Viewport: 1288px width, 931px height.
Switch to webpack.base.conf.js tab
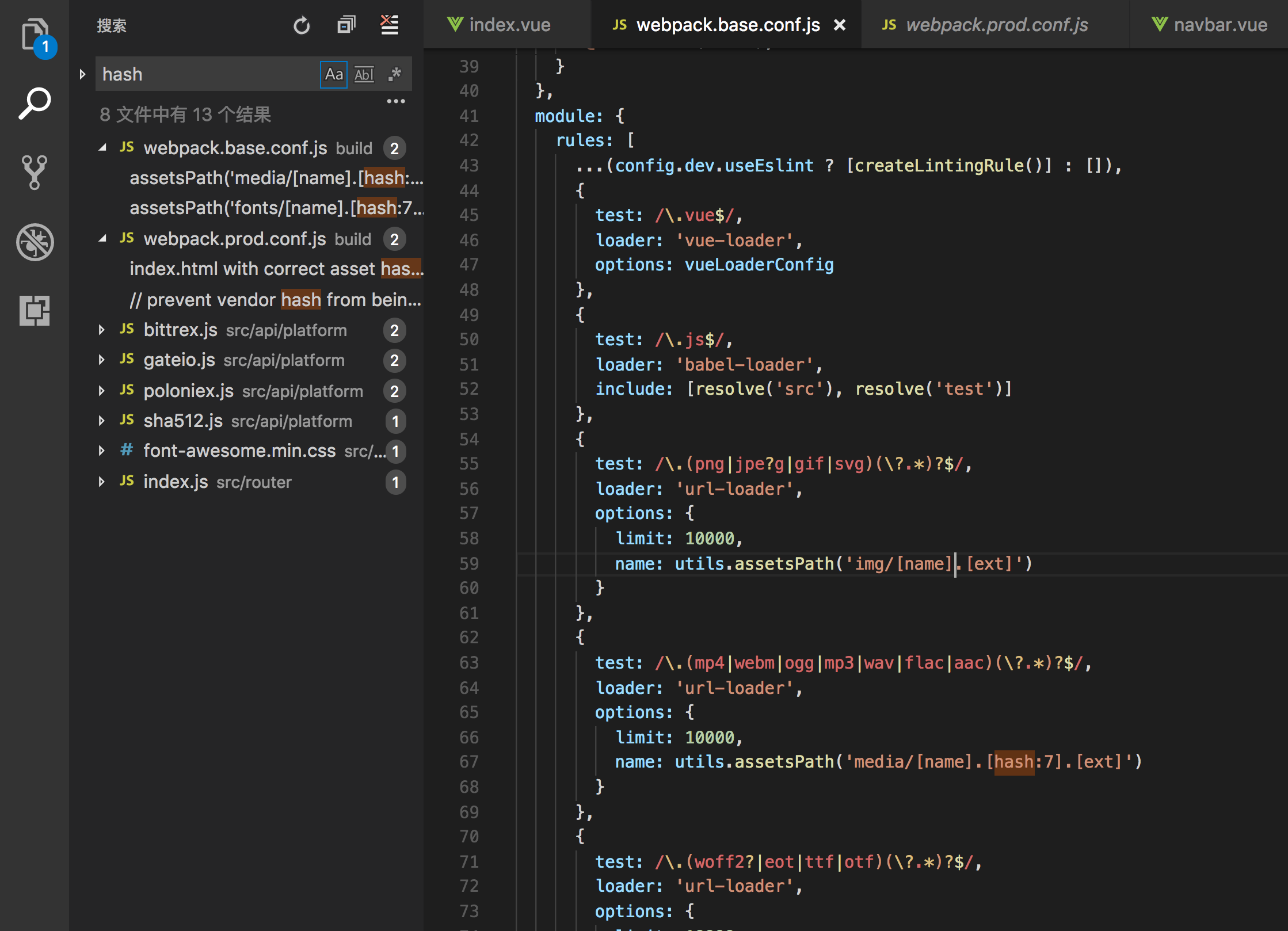pyautogui.click(x=726, y=25)
